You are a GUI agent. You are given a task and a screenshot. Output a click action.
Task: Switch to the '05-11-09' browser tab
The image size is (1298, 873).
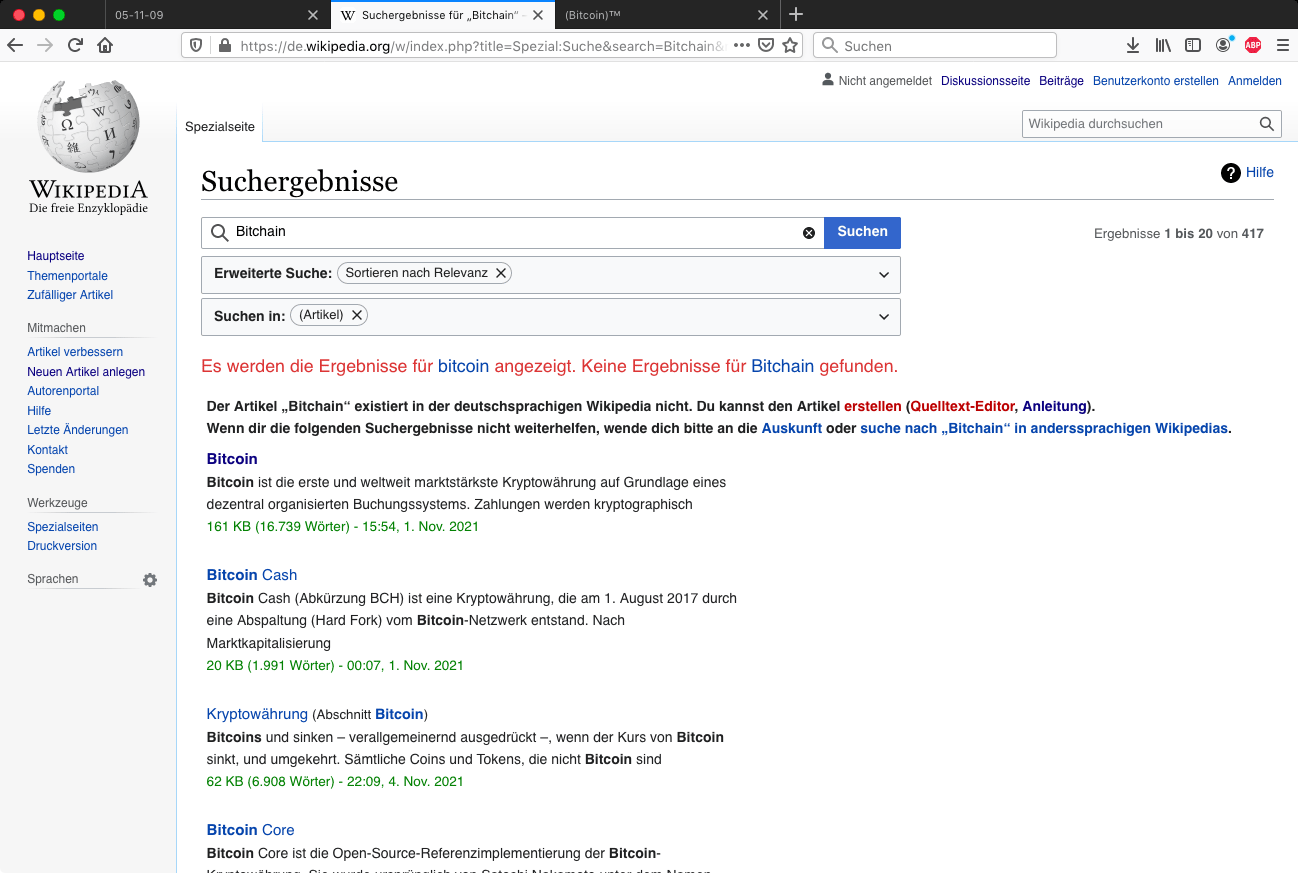(140, 15)
